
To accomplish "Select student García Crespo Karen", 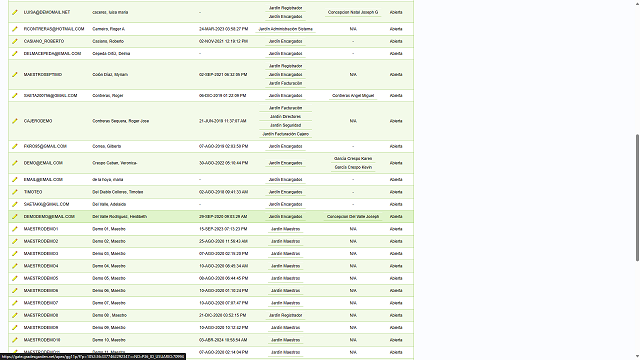I will point(353,158).
